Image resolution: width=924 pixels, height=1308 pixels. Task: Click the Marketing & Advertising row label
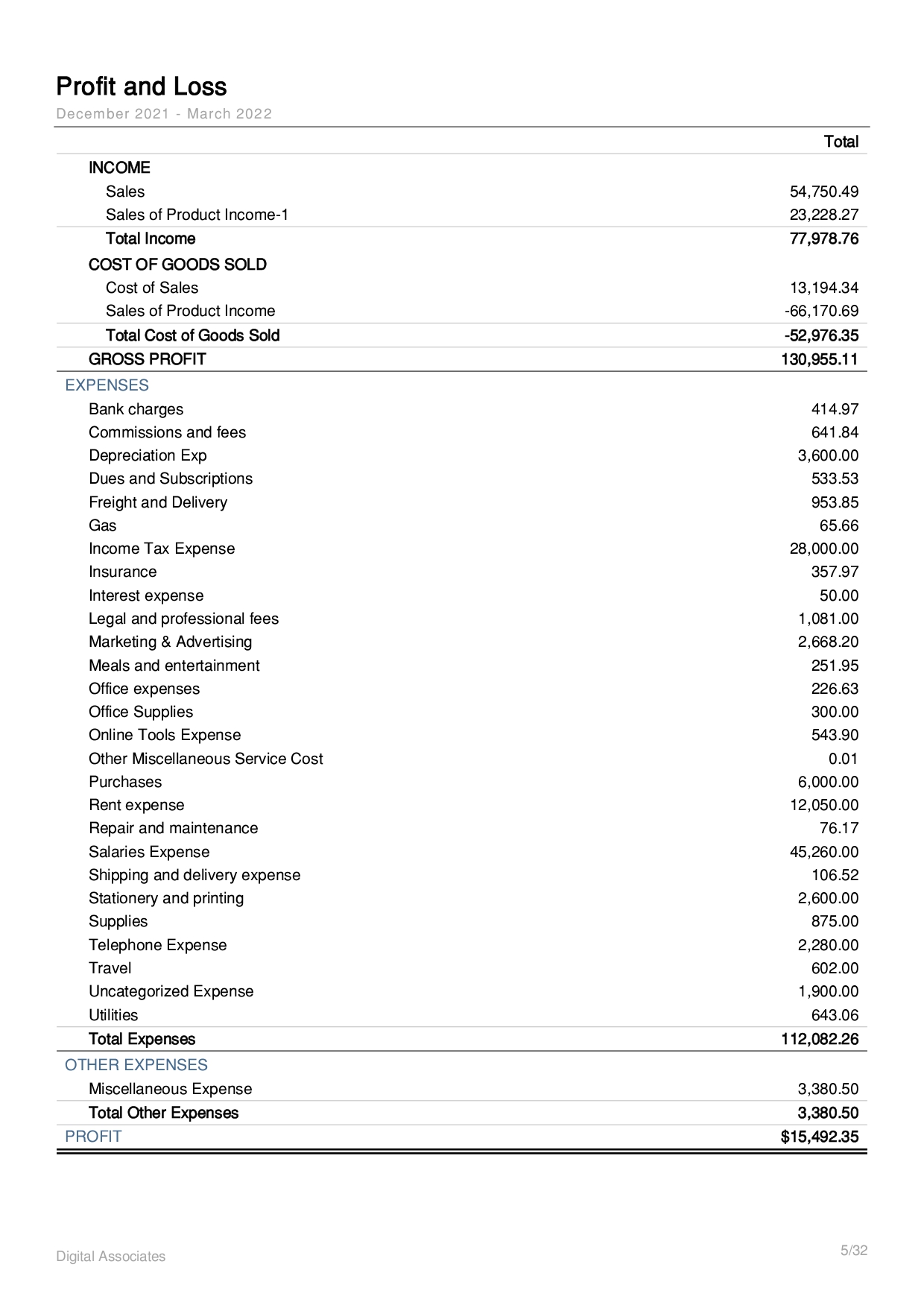(170, 642)
